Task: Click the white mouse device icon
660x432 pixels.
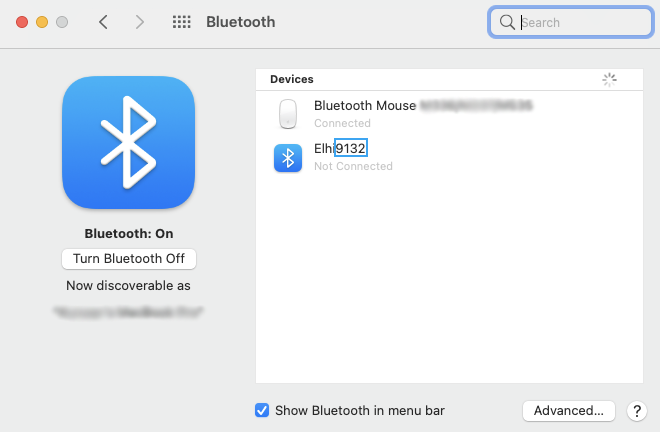Action: 288,113
